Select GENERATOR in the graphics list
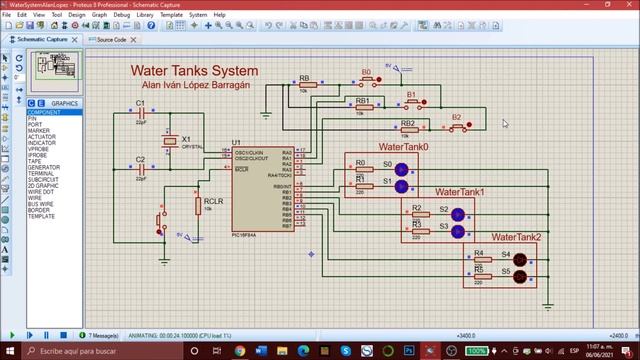Viewport: 640px width, 360px height. [44, 167]
